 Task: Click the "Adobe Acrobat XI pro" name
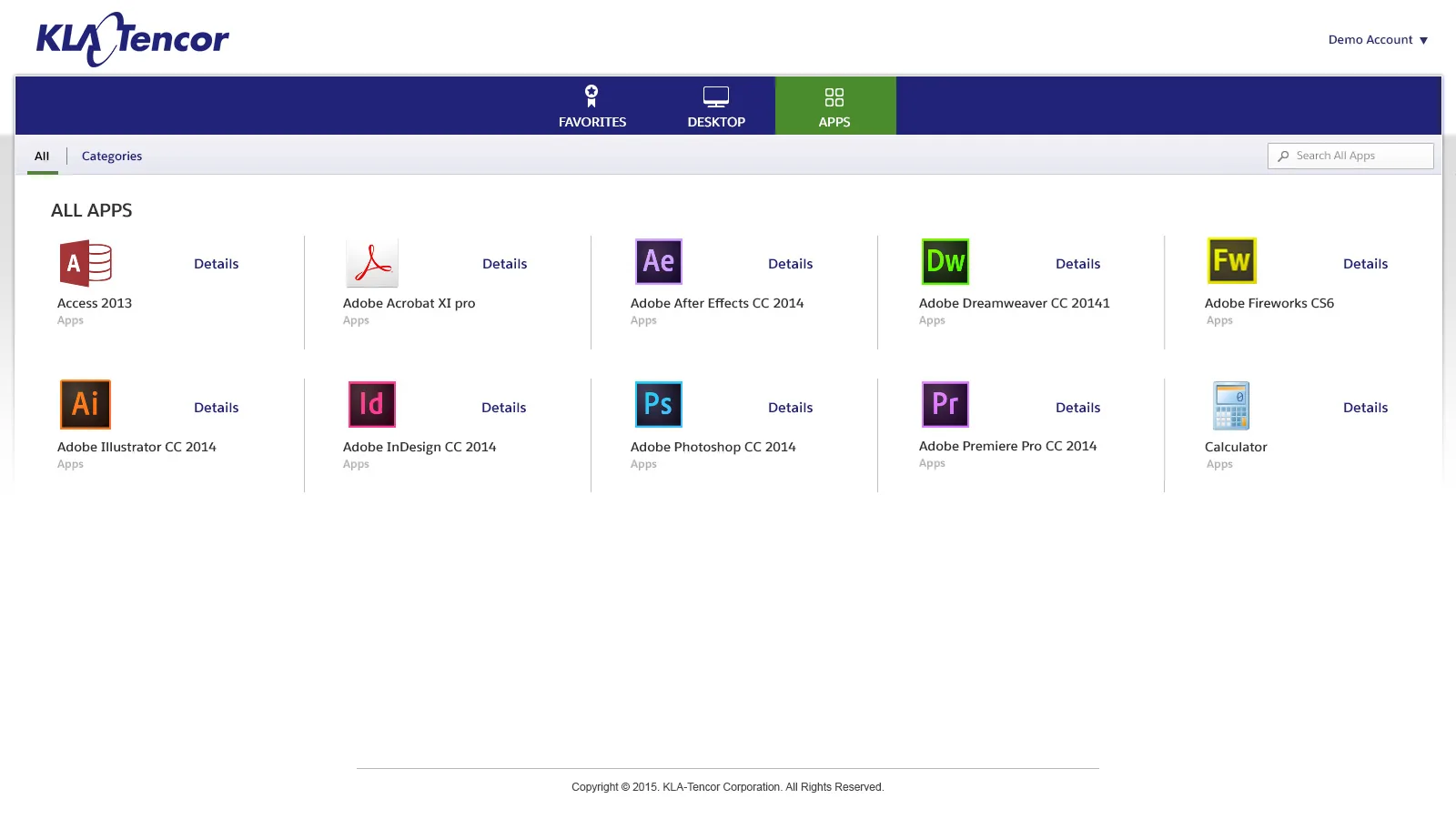point(409,303)
